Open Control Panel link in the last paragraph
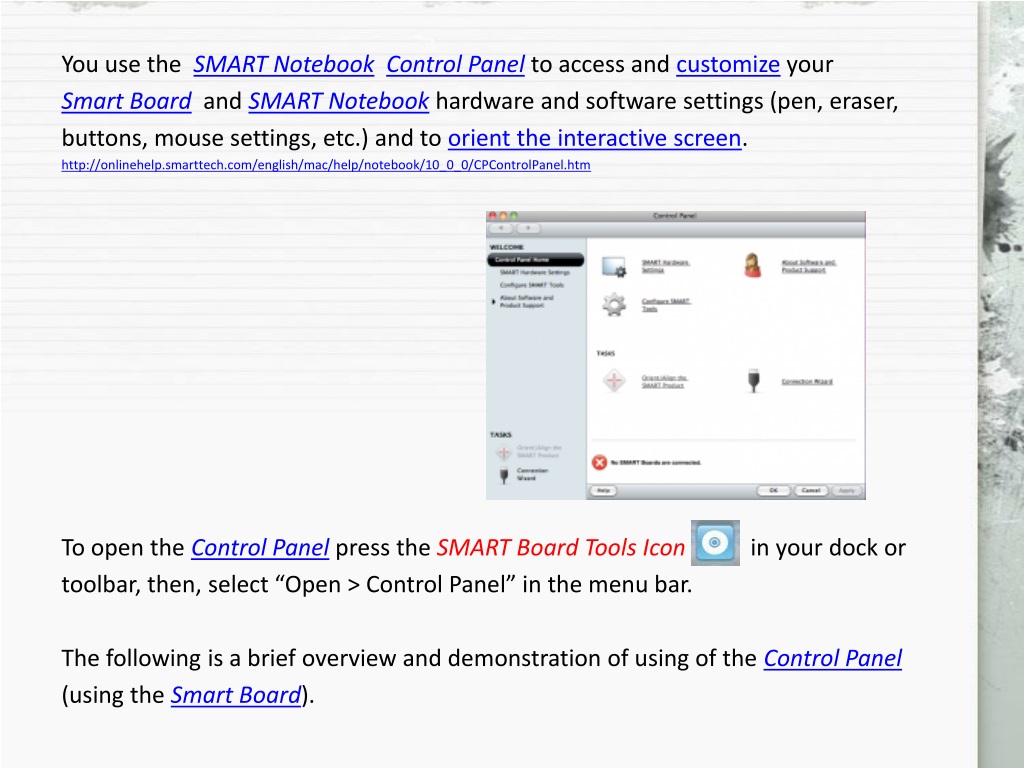1024x768 pixels. point(833,658)
